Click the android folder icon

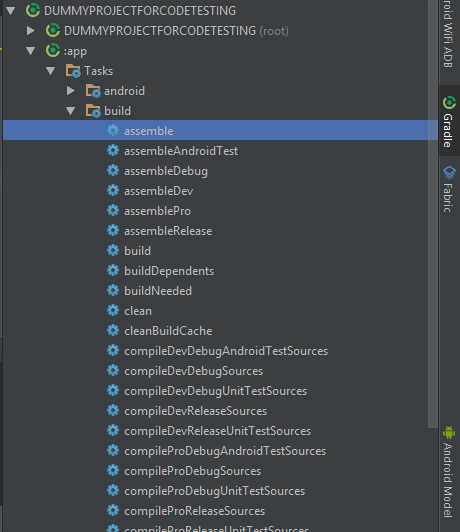[x=93, y=91]
